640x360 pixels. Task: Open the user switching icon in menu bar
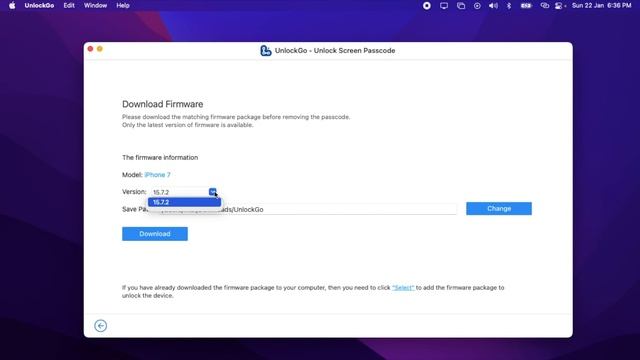(x=559, y=5)
